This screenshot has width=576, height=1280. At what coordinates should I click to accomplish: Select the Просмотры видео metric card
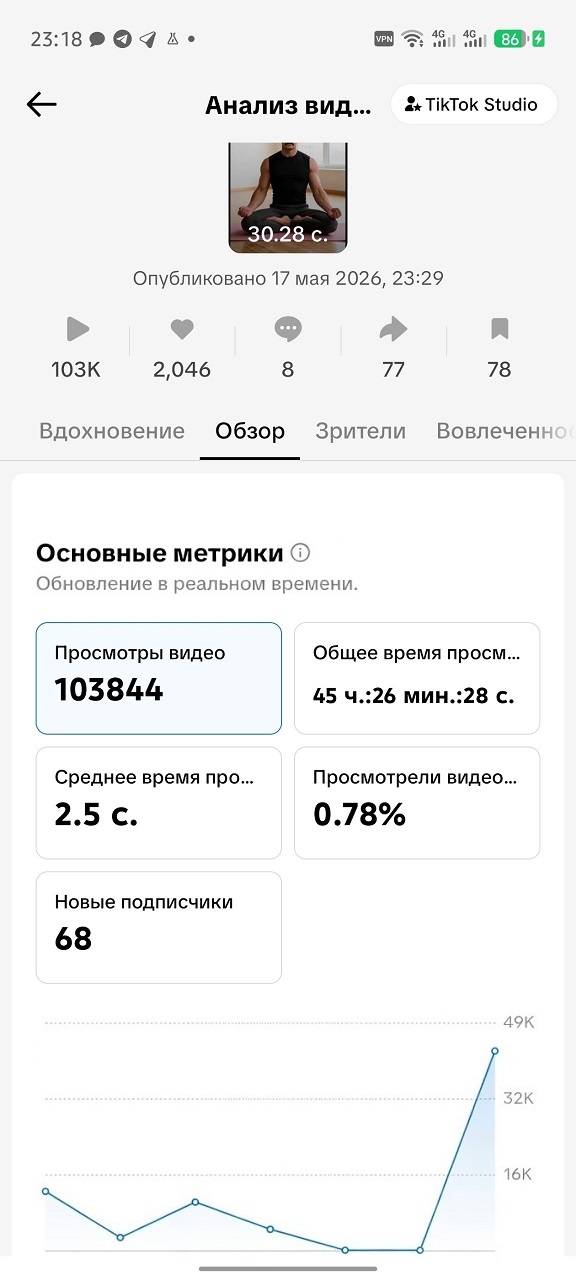point(159,678)
